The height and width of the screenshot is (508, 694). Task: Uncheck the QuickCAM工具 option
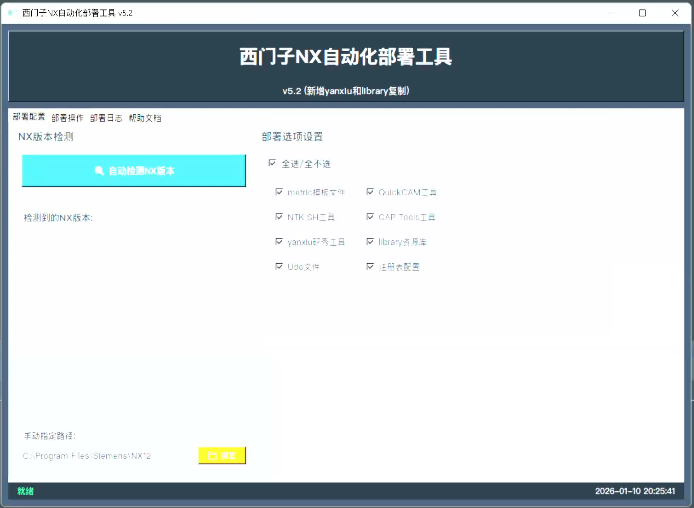[370, 192]
